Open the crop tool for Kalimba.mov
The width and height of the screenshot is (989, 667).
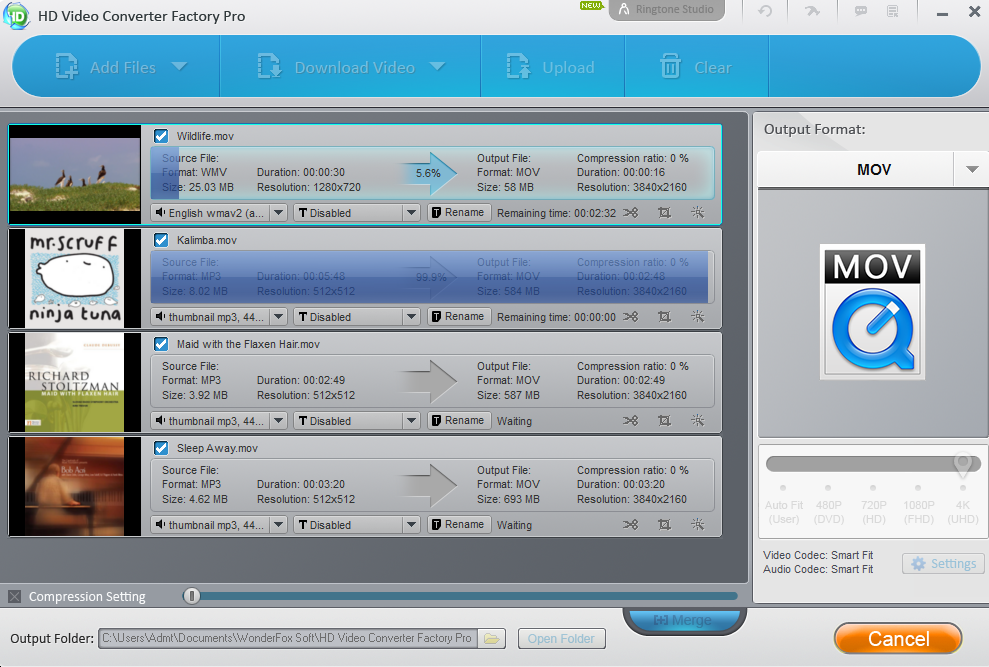pos(664,317)
